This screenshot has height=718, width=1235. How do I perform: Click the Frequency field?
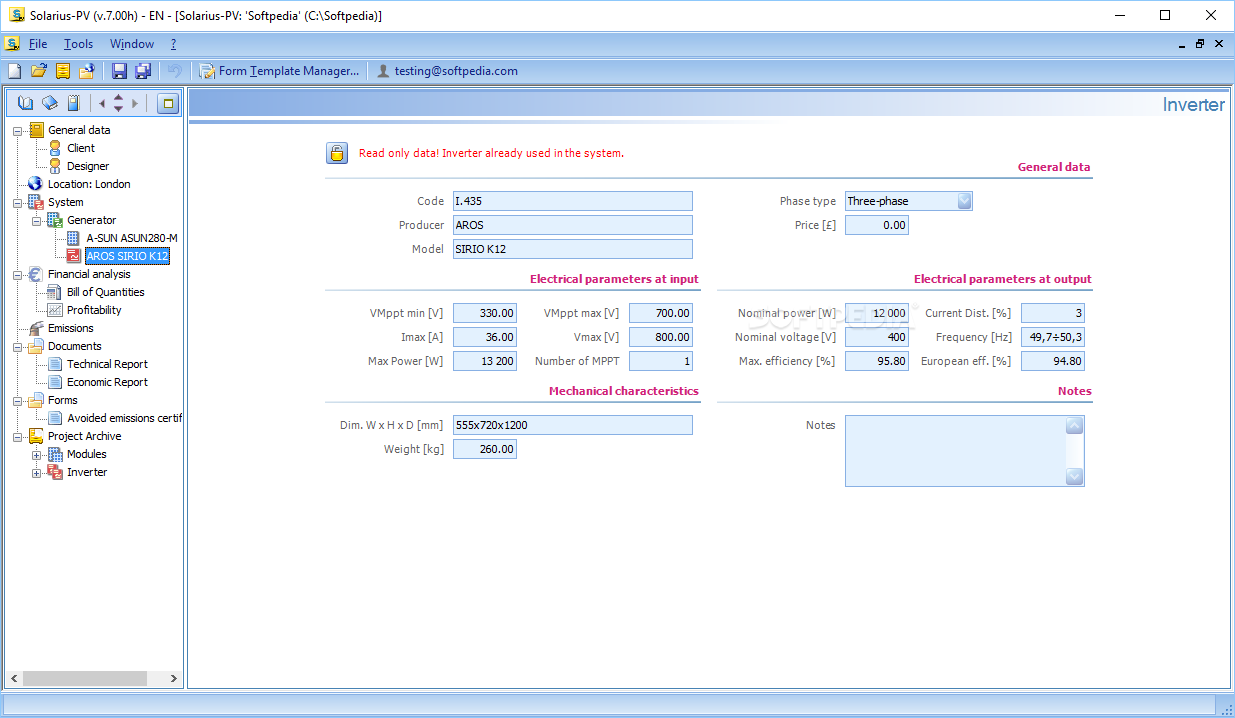click(x=1053, y=337)
